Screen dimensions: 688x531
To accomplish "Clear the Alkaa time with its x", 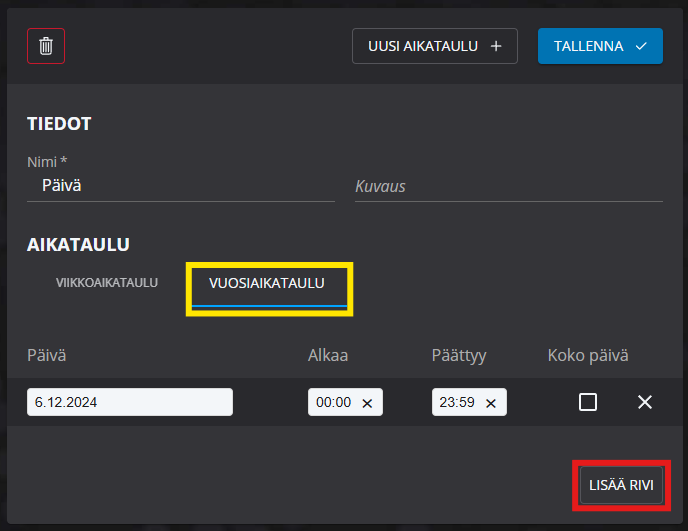I will (x=367, y=403).
